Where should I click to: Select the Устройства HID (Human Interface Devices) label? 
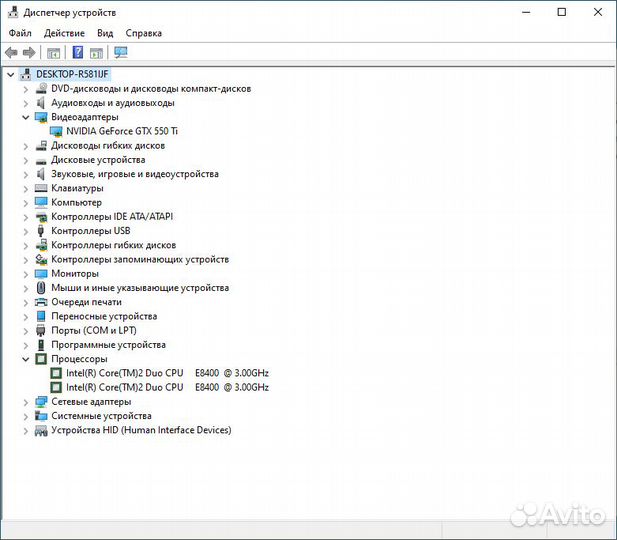pos(141,430)
